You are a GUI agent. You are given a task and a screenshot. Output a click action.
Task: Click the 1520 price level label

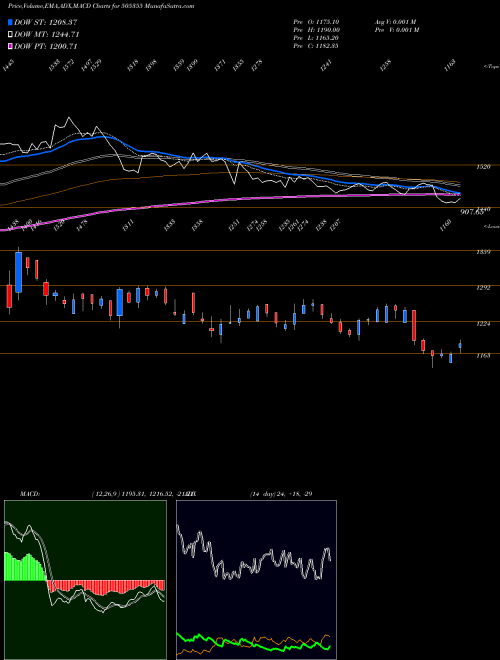tap(483, 167)
